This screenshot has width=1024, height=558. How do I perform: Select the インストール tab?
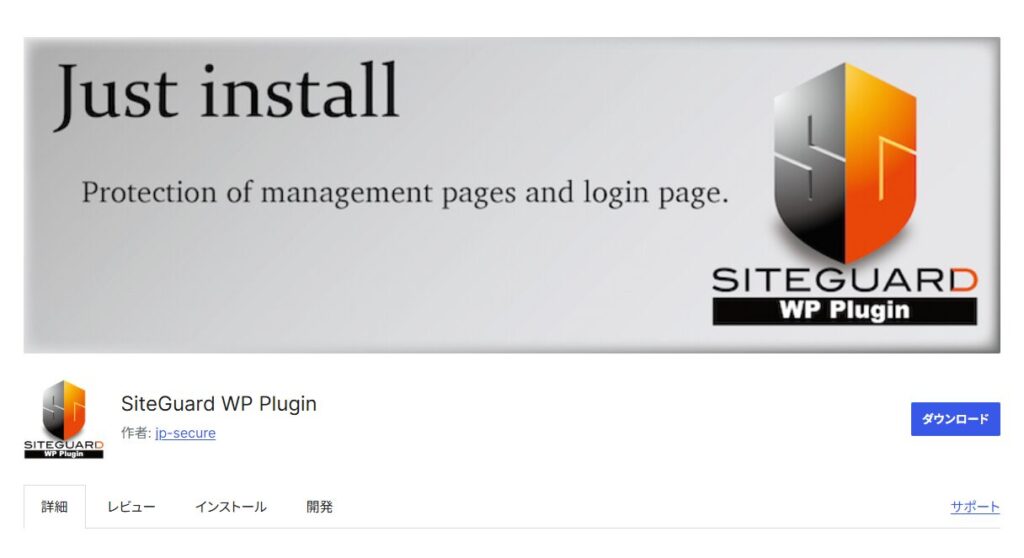[231, 506]
